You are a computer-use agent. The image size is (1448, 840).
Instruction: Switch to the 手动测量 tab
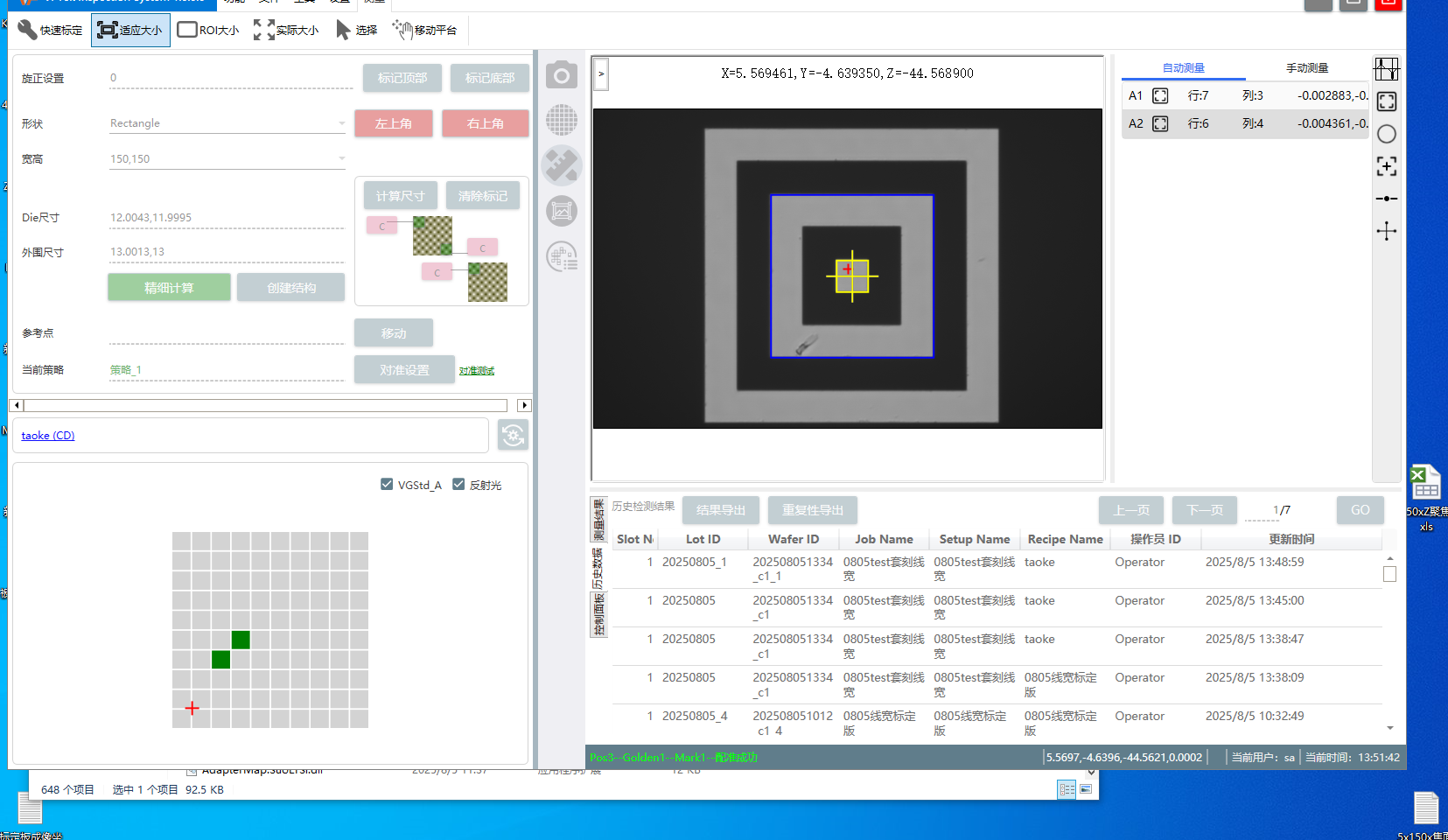pyautogui.click(x=1306, y=68)
